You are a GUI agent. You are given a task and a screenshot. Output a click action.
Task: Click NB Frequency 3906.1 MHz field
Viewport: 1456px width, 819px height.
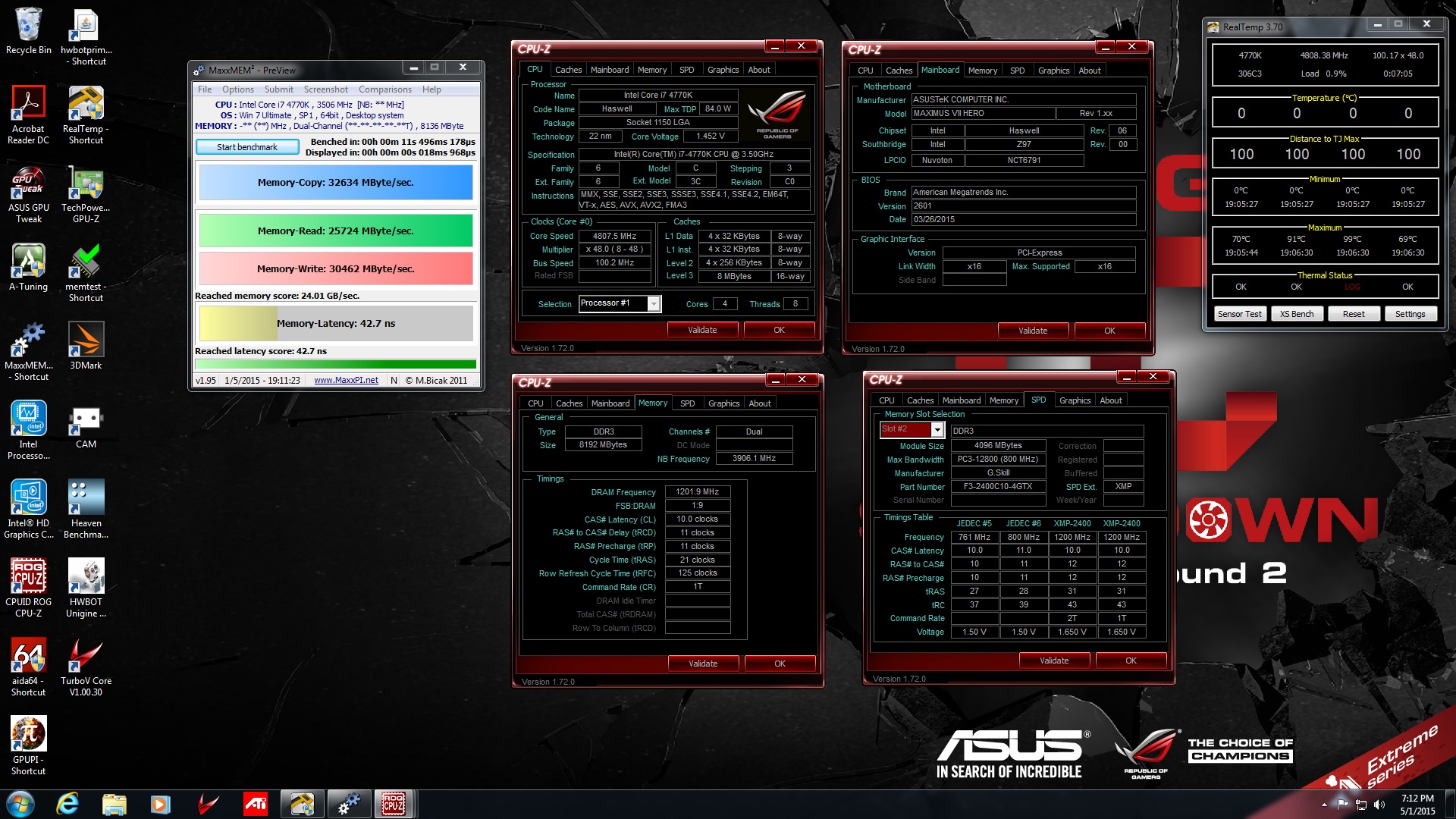pos(754,459)
